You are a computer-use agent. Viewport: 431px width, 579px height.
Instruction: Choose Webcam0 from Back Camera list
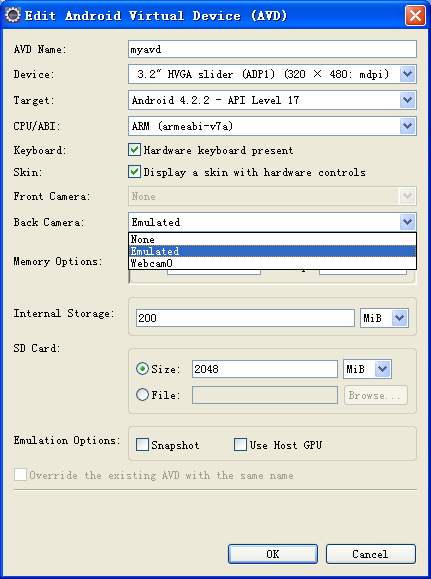(273, 263)
